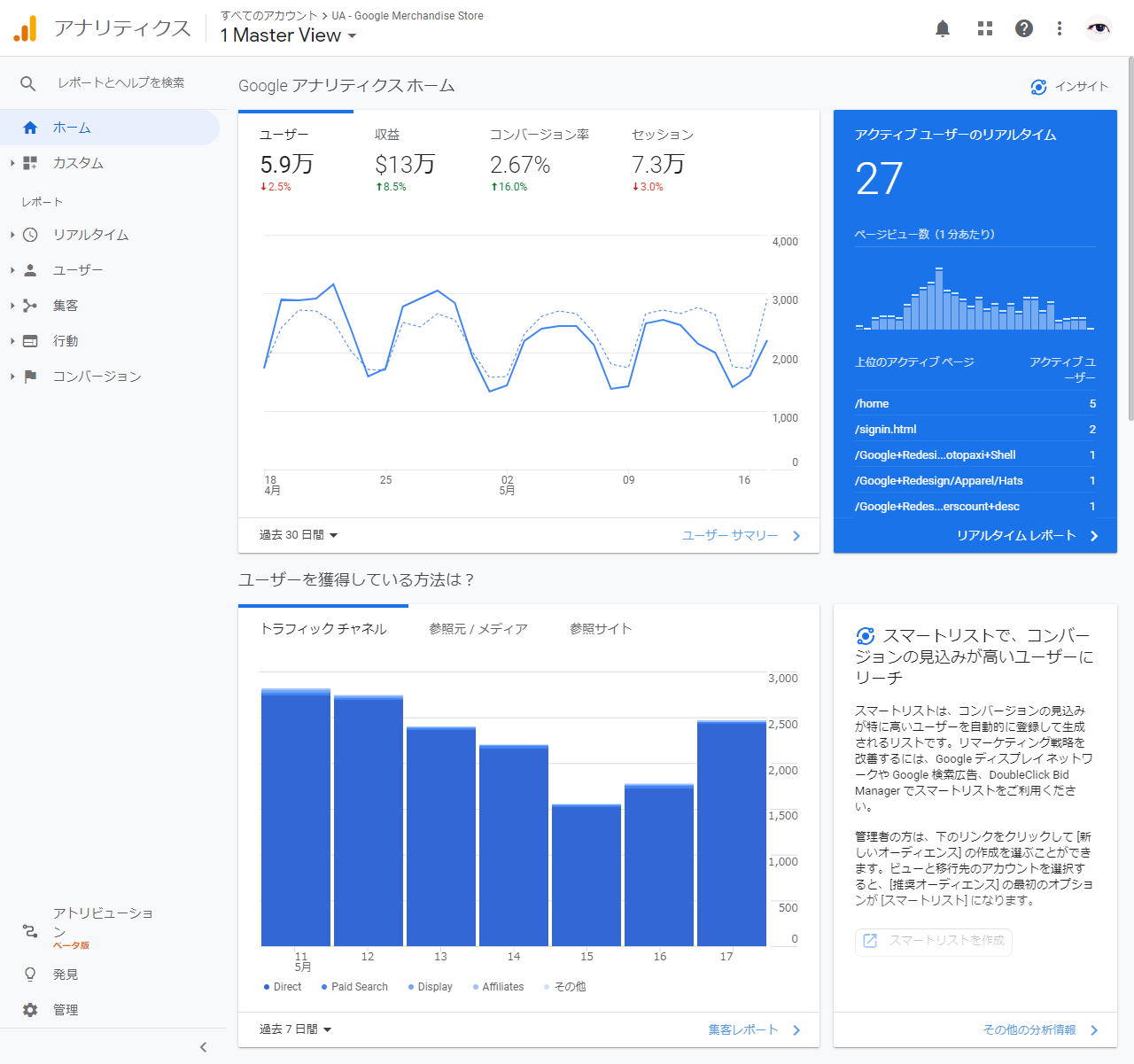1134x1064 pixels.
Task: Click the /Google+Redesign/Apparel/Hats row
Action: (x=975, y=481)
